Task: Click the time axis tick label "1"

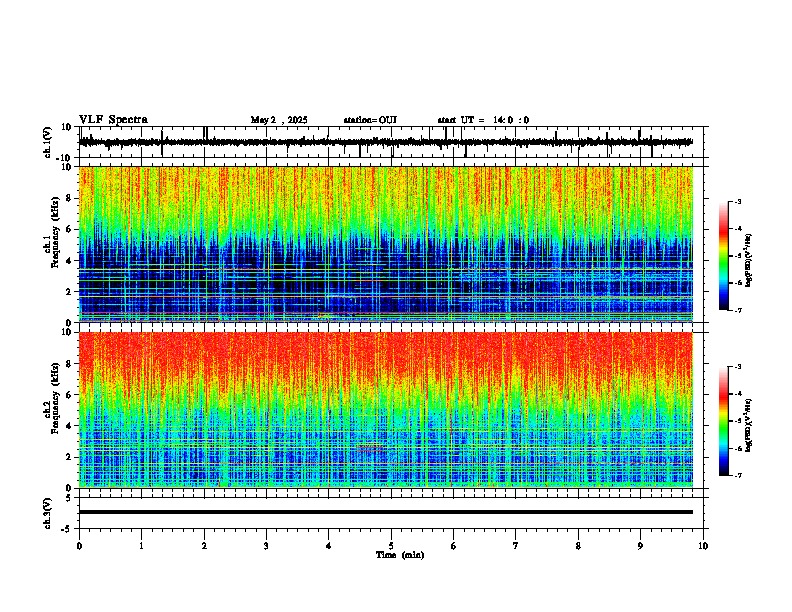Action: tap(141, 546)
